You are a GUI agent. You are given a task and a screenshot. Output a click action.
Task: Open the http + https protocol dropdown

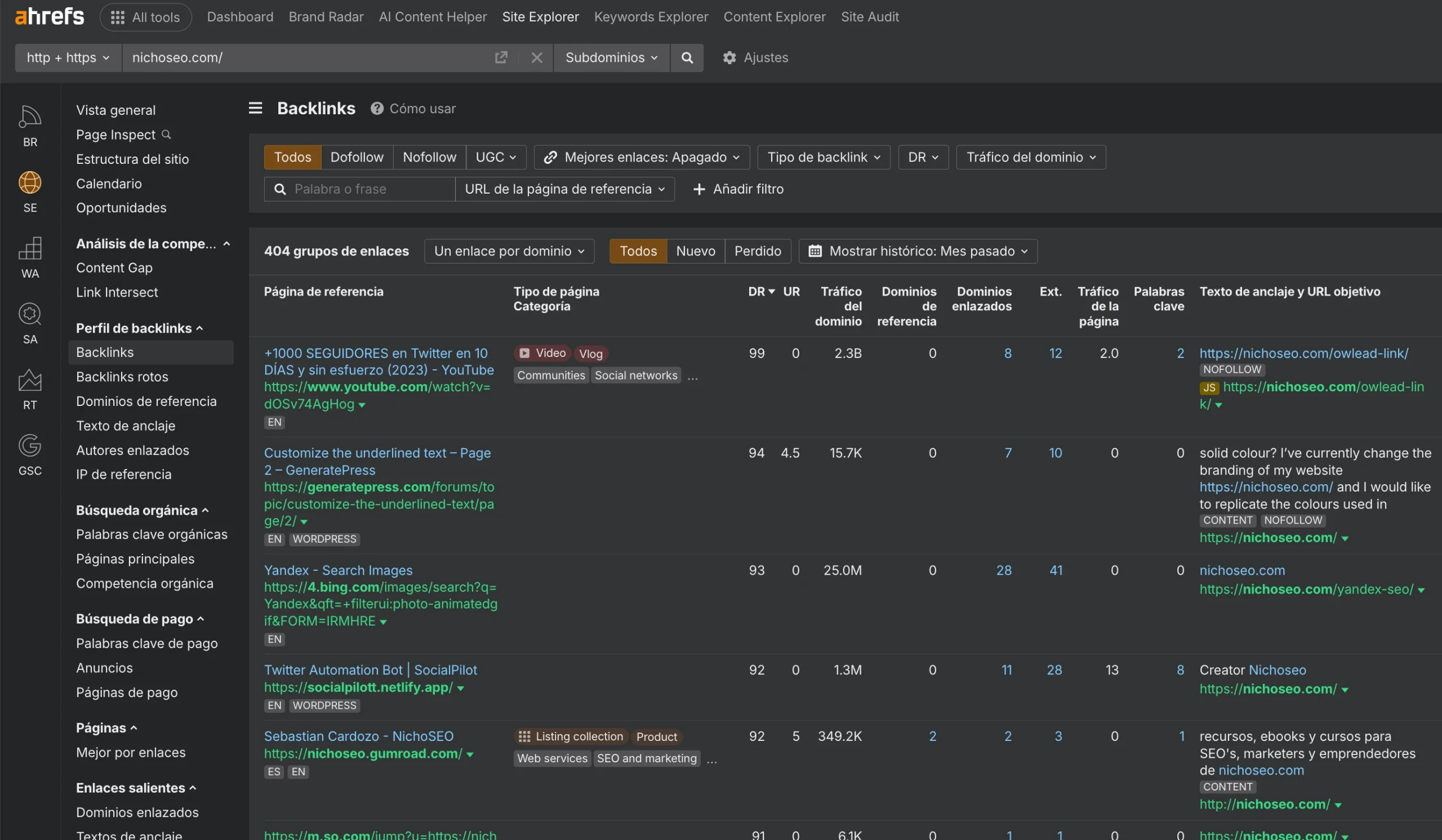(x=68, y=58)
